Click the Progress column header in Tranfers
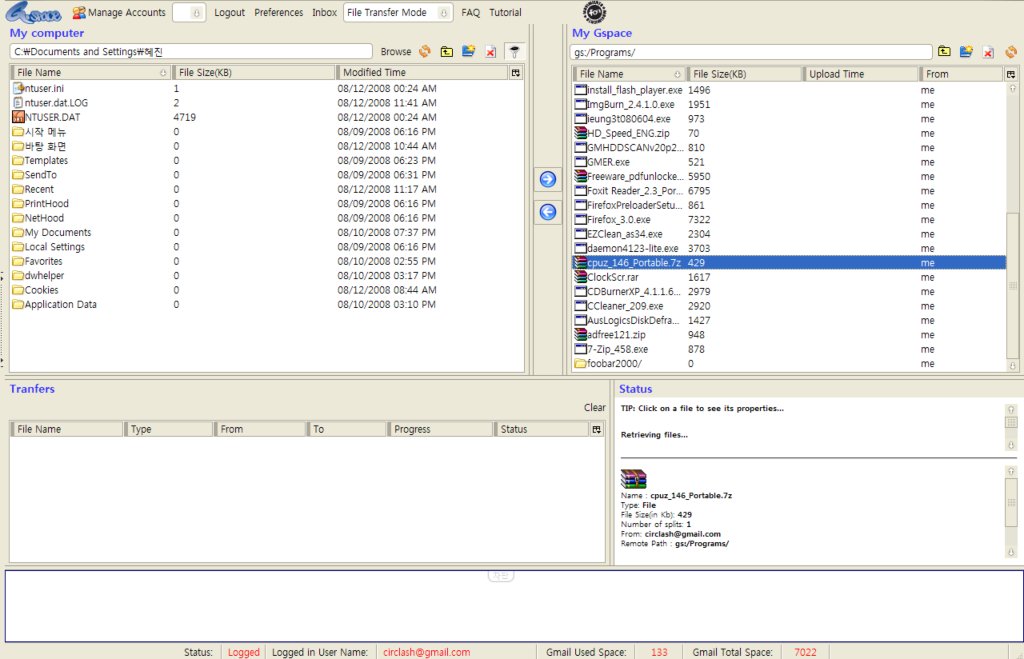 pyautogui.click(x=440, y=429)
